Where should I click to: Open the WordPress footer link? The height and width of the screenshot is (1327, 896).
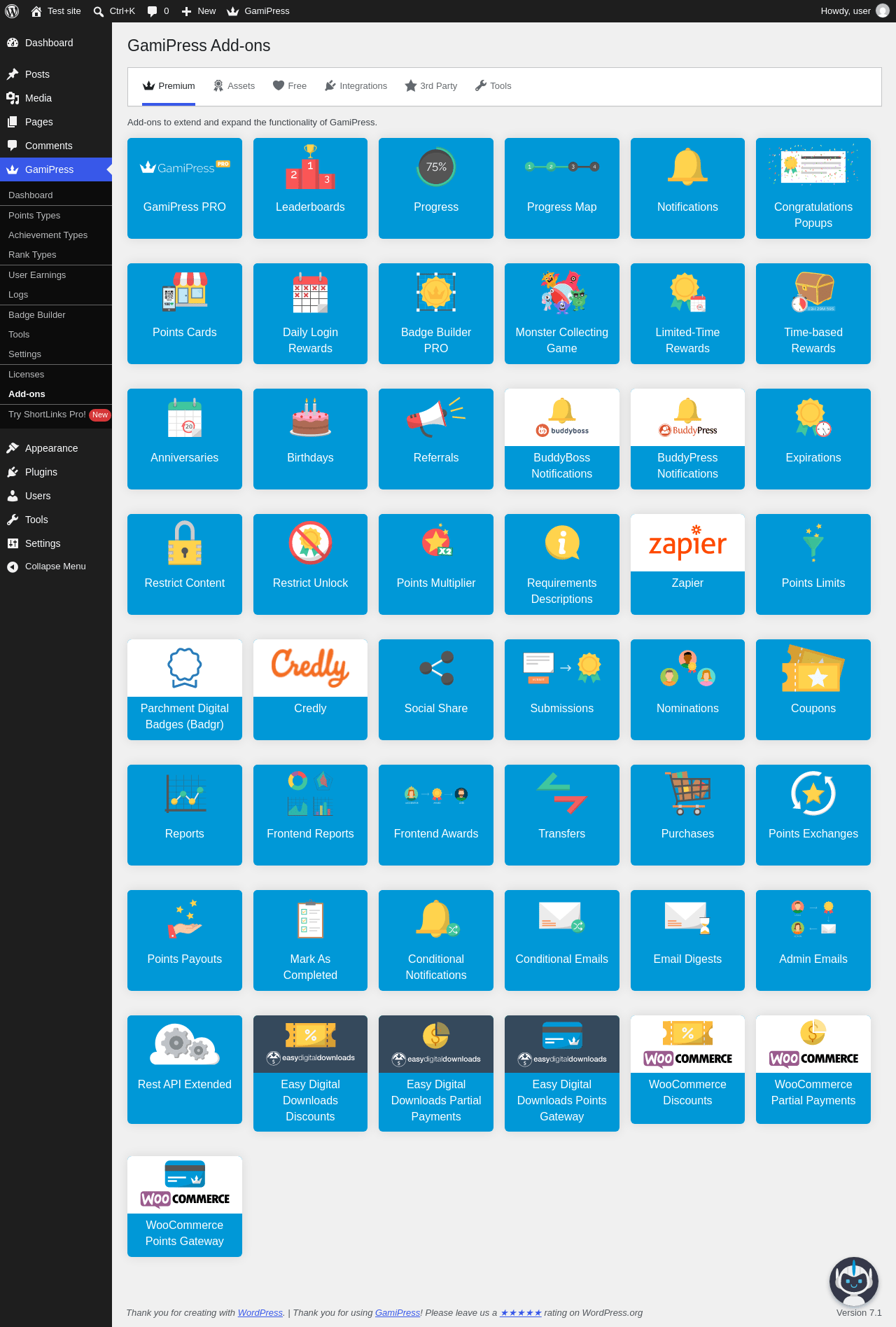tap(260, 1313)
